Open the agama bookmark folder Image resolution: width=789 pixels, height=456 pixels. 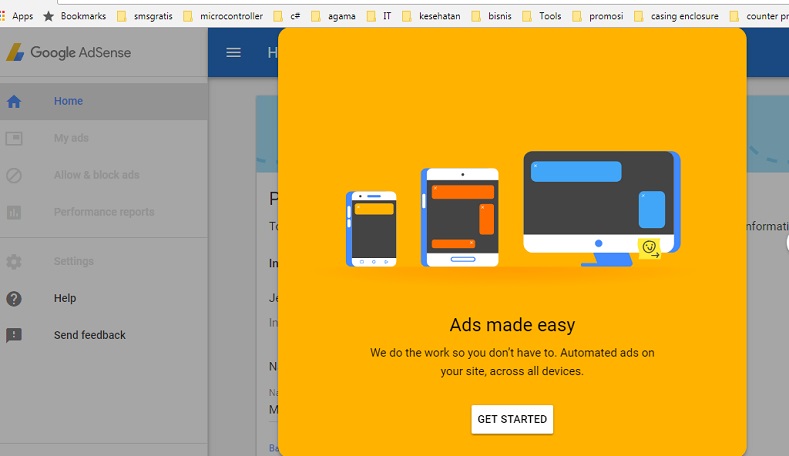coord(334,16)
